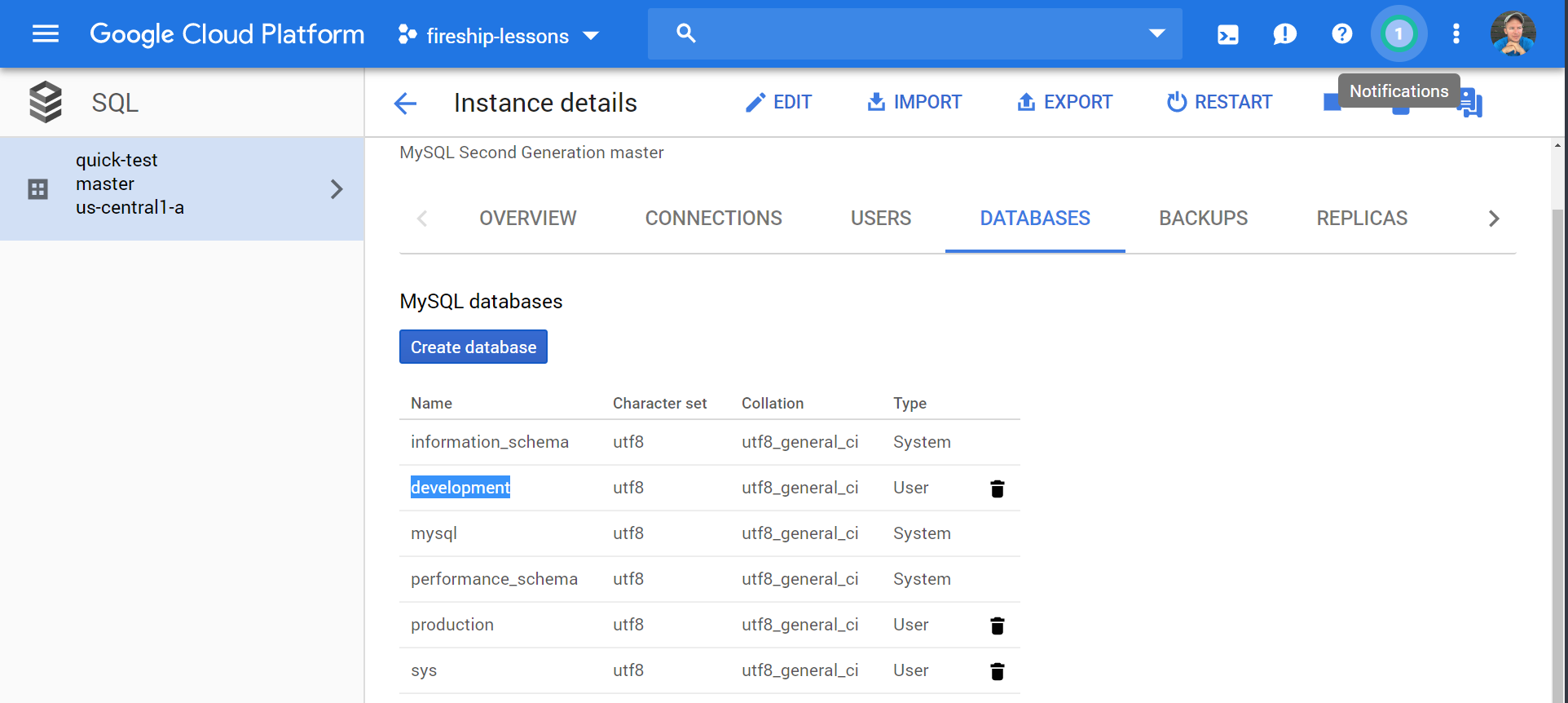Image resolution: width=1568 pixels, height=703 pixels.
Task: Open the main navigation hamburger menu
Action: 46,34
